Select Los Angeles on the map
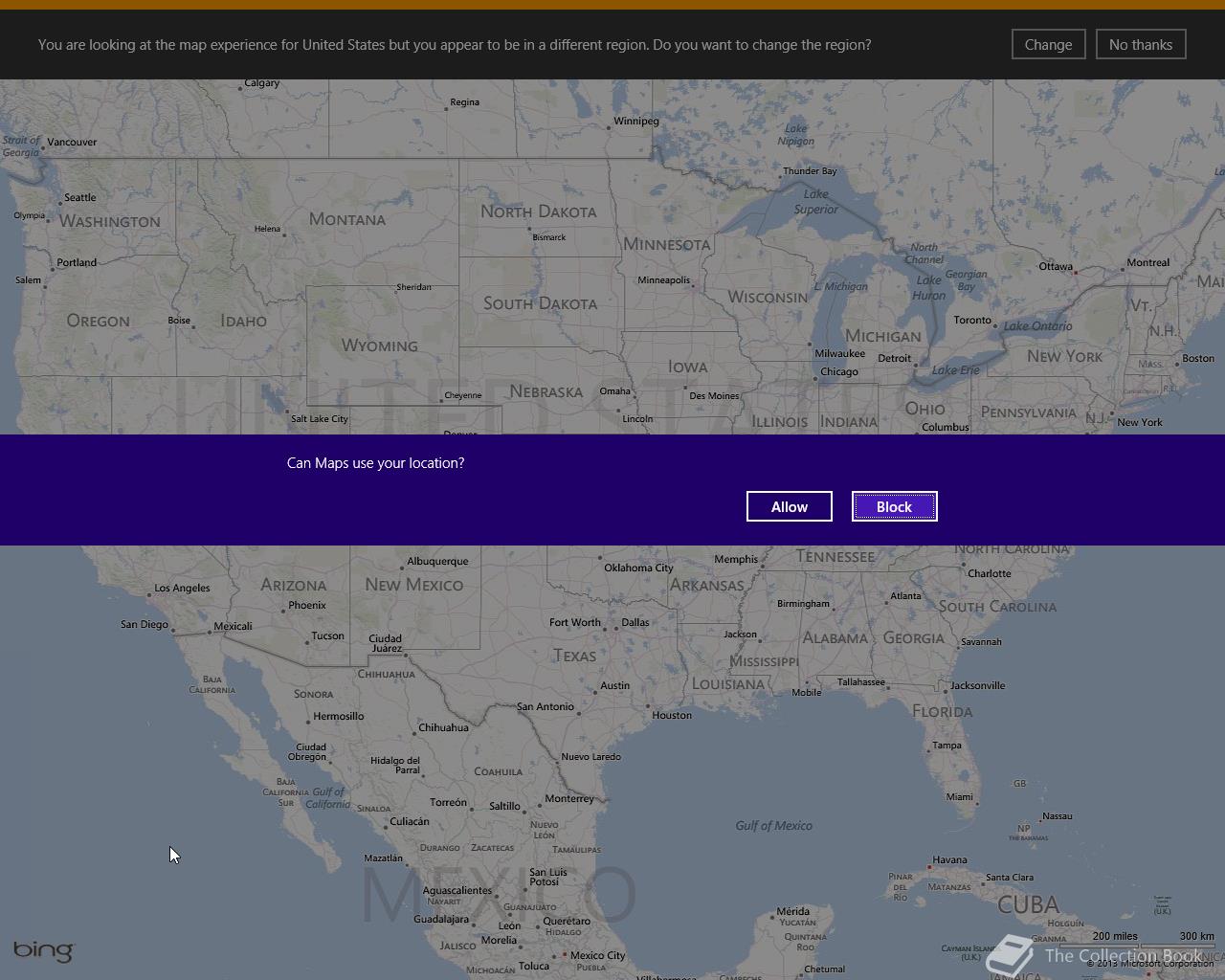The height and width of the screenshot is (980, 1225). [x=182, y=588]
